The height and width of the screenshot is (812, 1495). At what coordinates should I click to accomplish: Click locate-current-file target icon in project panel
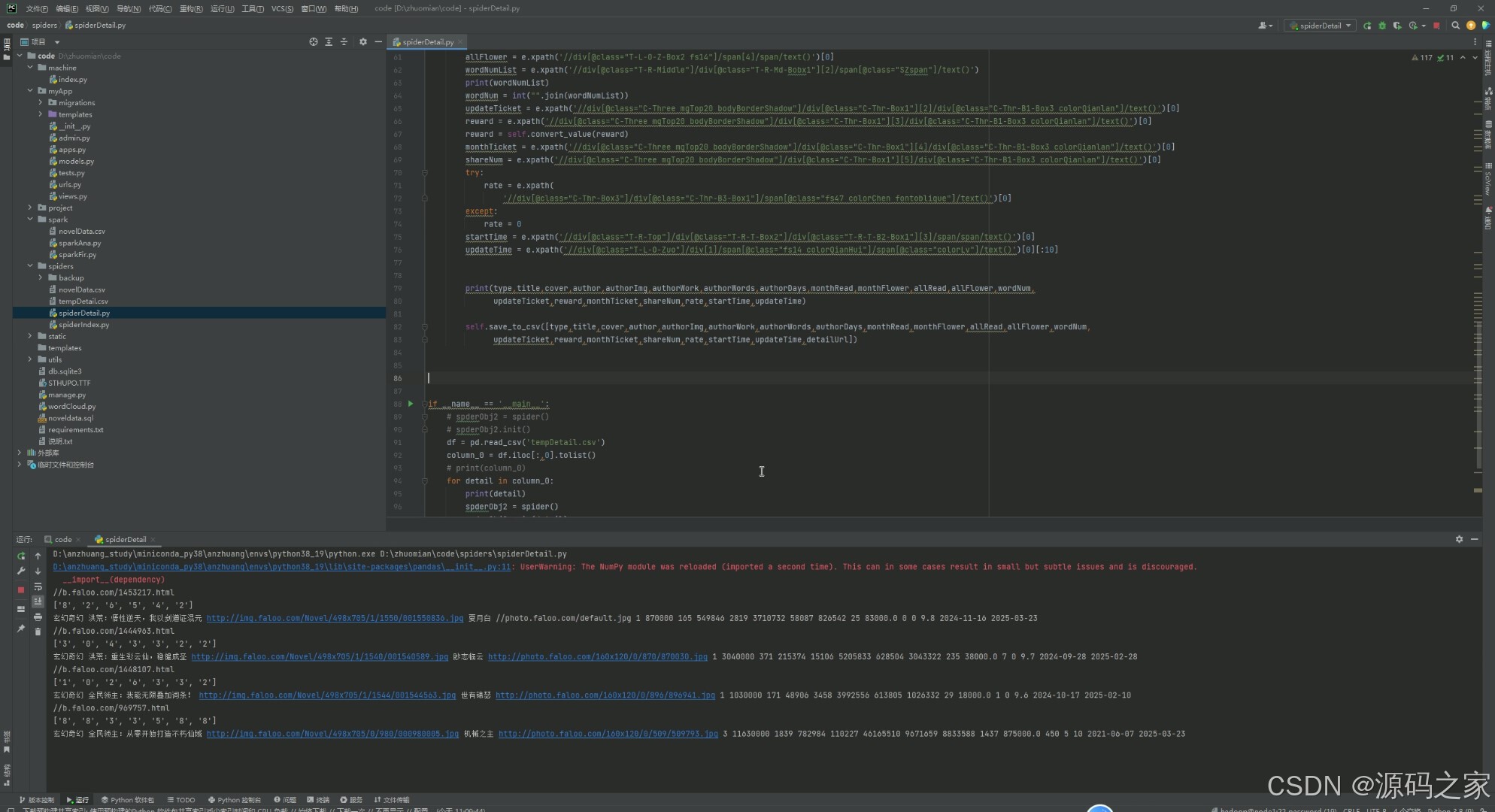pyautogui.click(x=314, y=42)
